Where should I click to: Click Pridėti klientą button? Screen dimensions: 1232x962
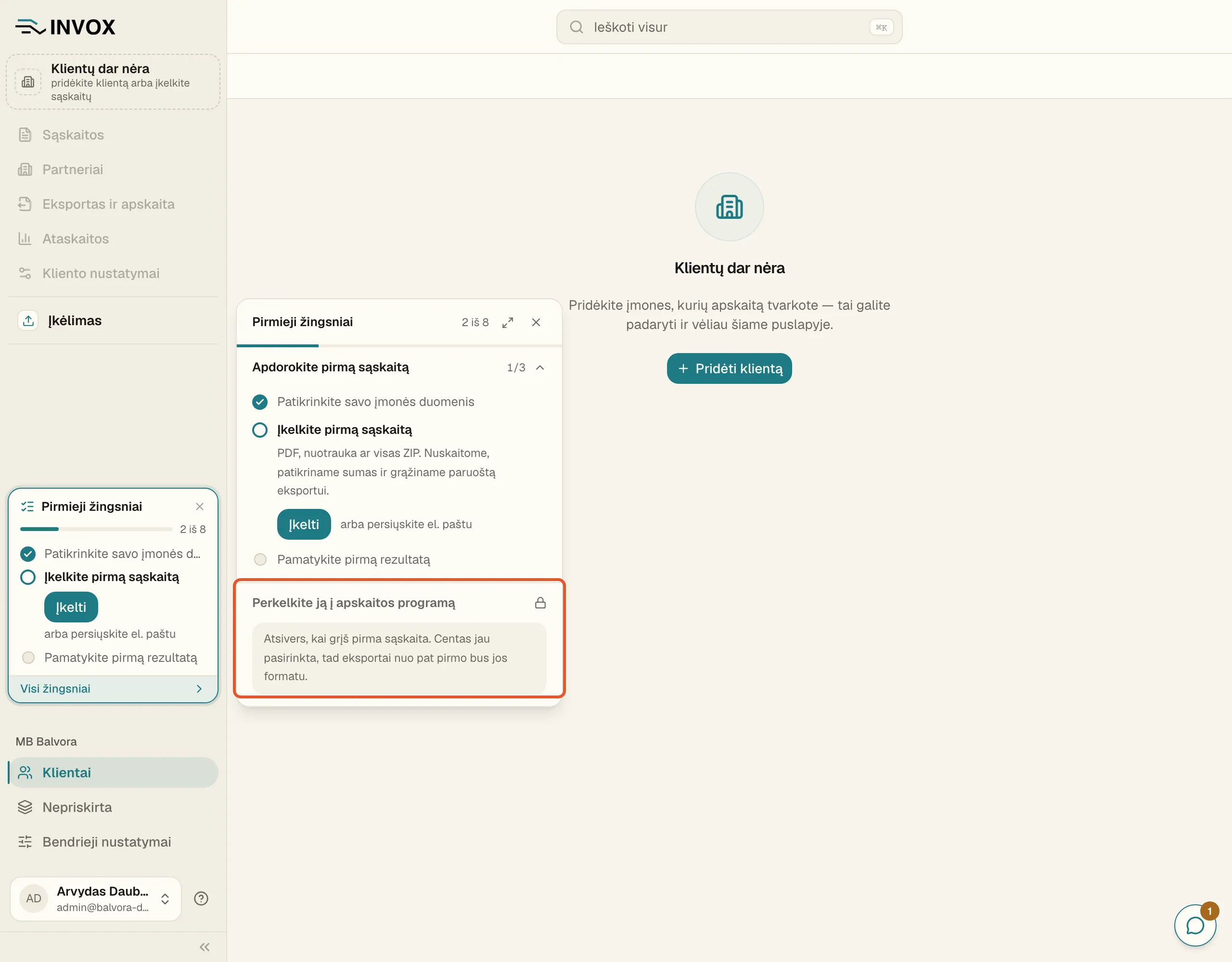[730, 369]
